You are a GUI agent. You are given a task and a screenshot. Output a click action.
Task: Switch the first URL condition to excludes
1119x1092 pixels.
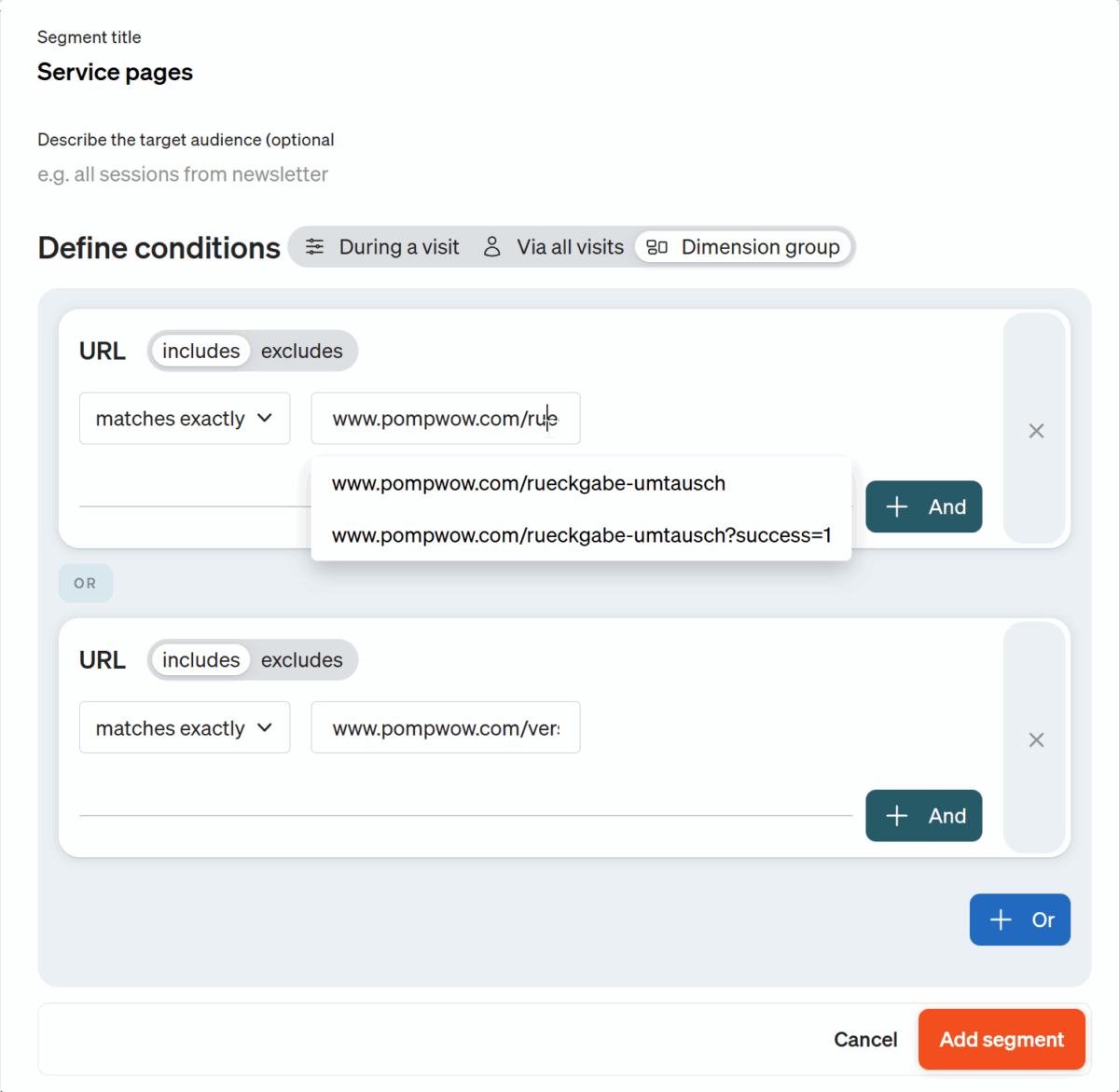(301, 351)
